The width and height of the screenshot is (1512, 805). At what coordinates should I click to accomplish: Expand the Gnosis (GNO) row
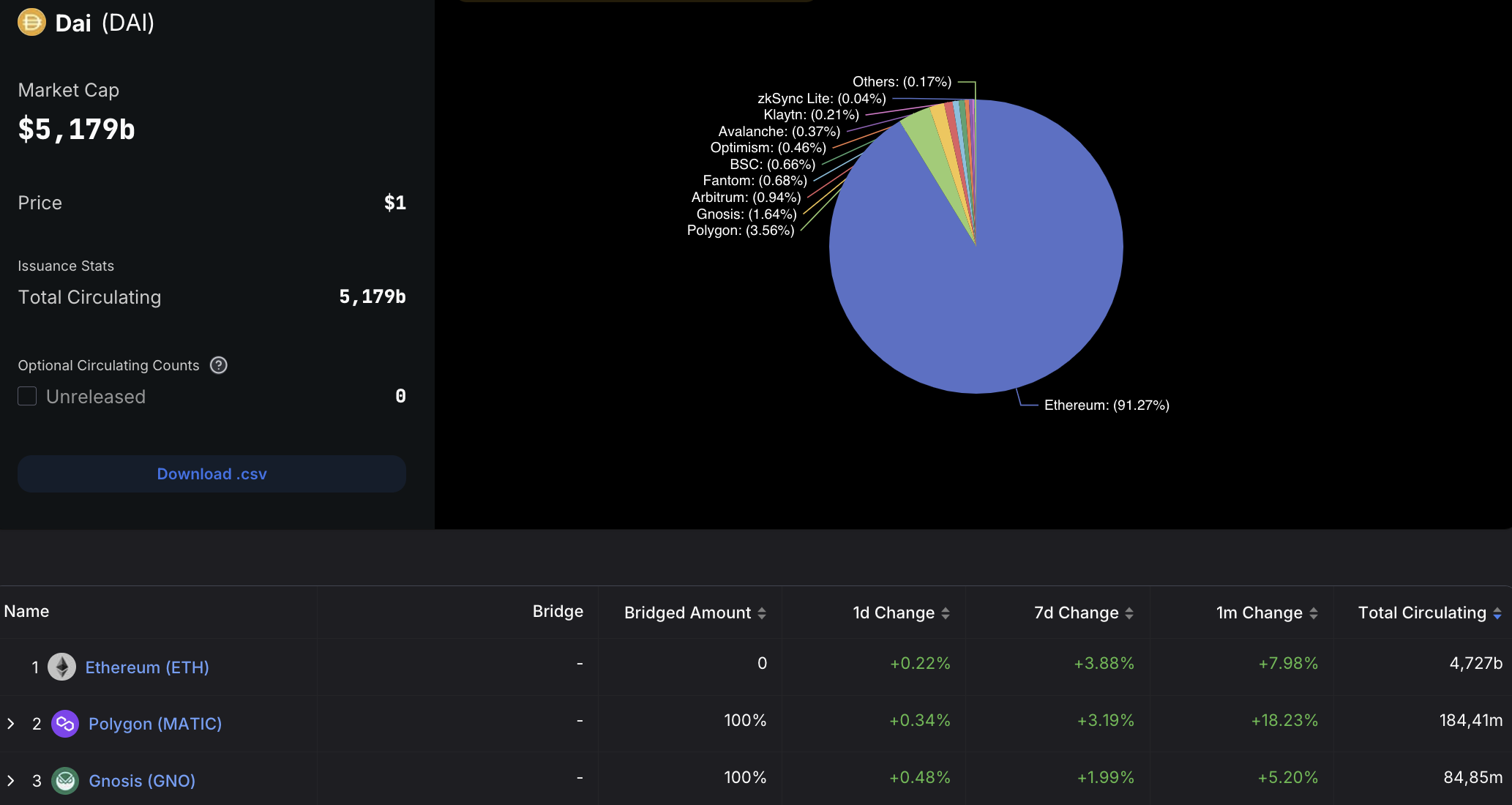point(11,781)
